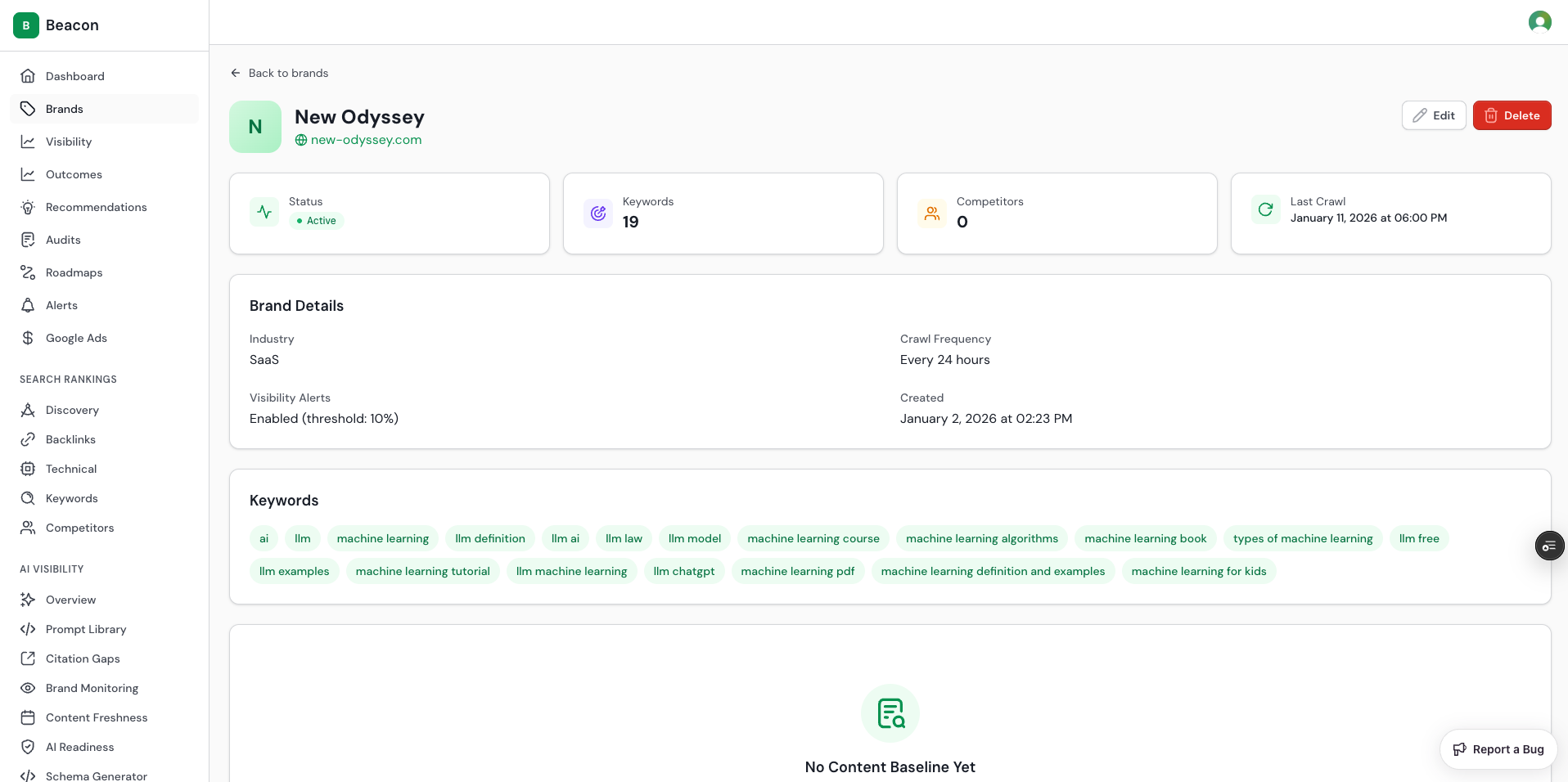Navigate to Roadmaps

pyautogui.click(x=105, y=272)
